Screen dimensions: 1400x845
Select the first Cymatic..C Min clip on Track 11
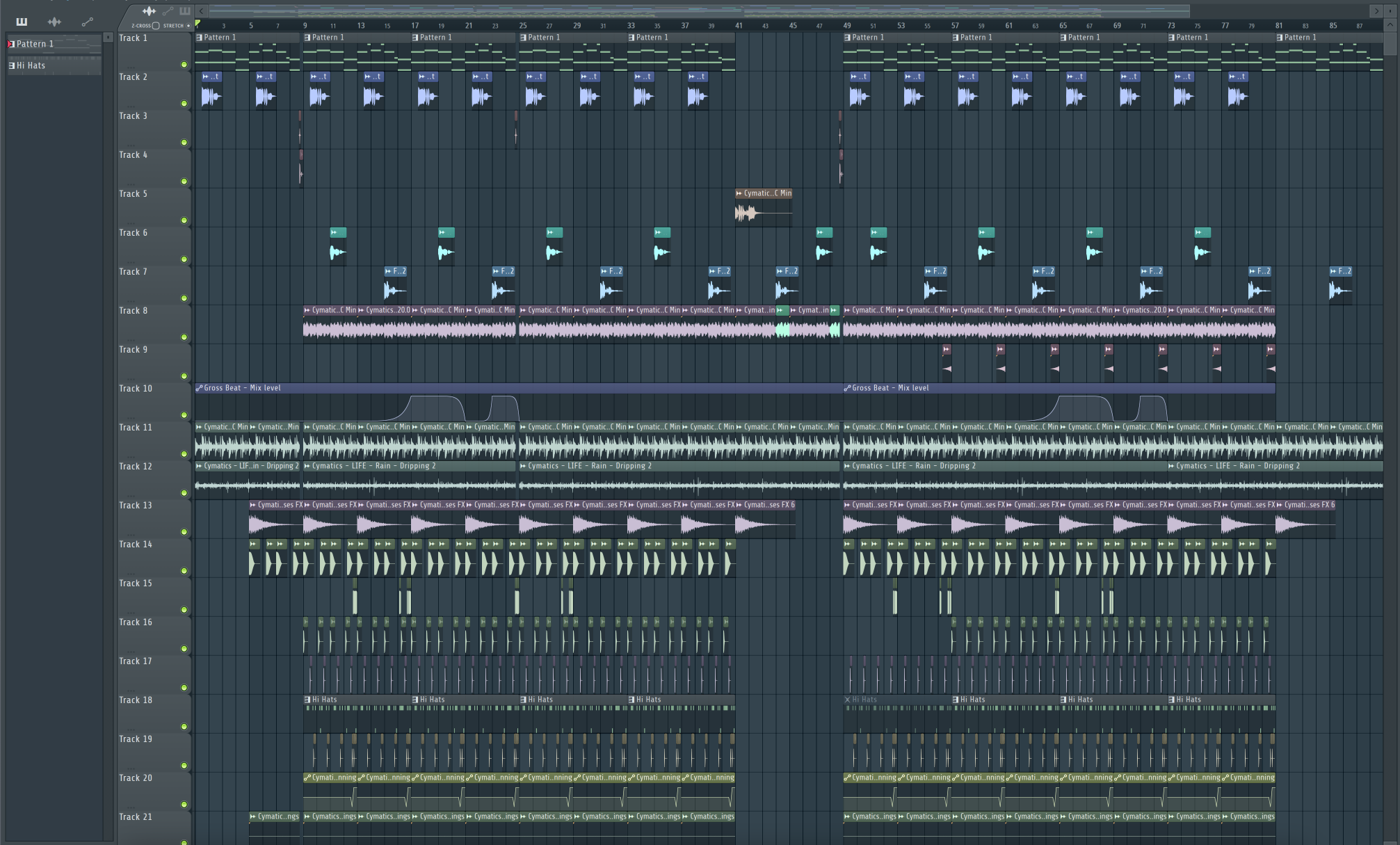tap(223, 442)
